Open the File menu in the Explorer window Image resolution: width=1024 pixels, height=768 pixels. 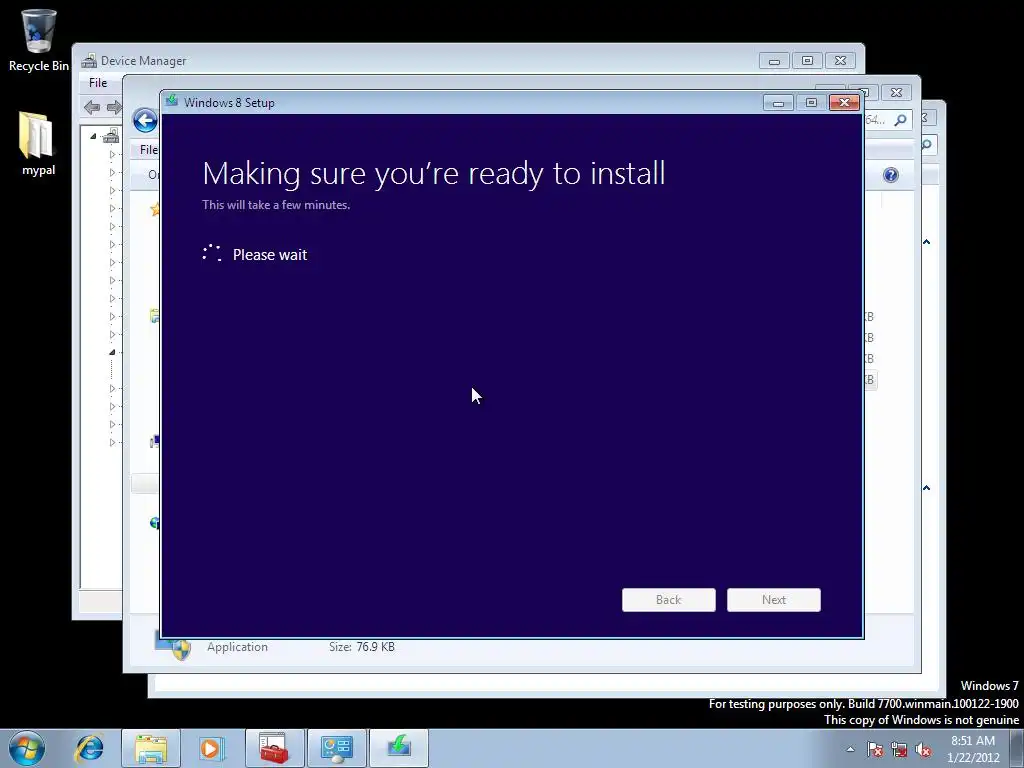click(x=148, y=150)
